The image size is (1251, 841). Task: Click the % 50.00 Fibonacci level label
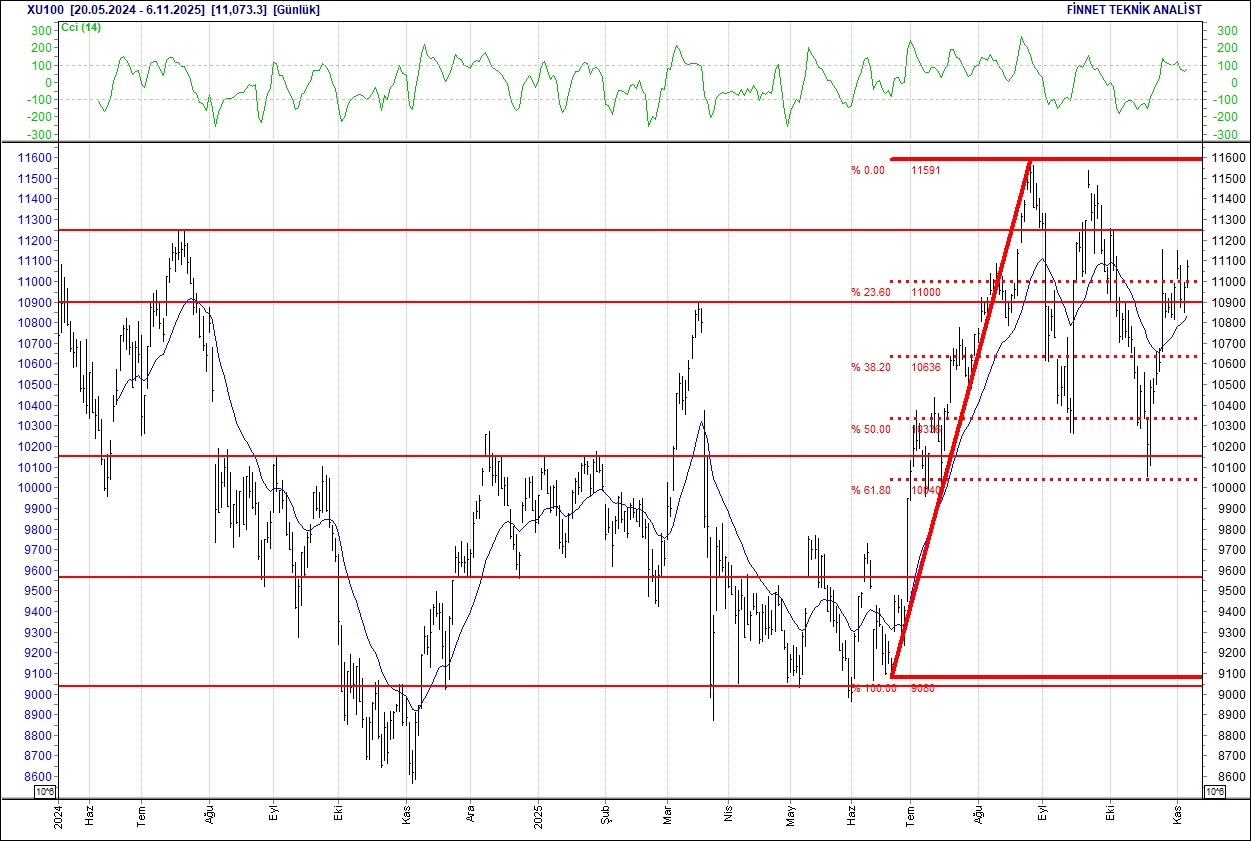[870, 429]
